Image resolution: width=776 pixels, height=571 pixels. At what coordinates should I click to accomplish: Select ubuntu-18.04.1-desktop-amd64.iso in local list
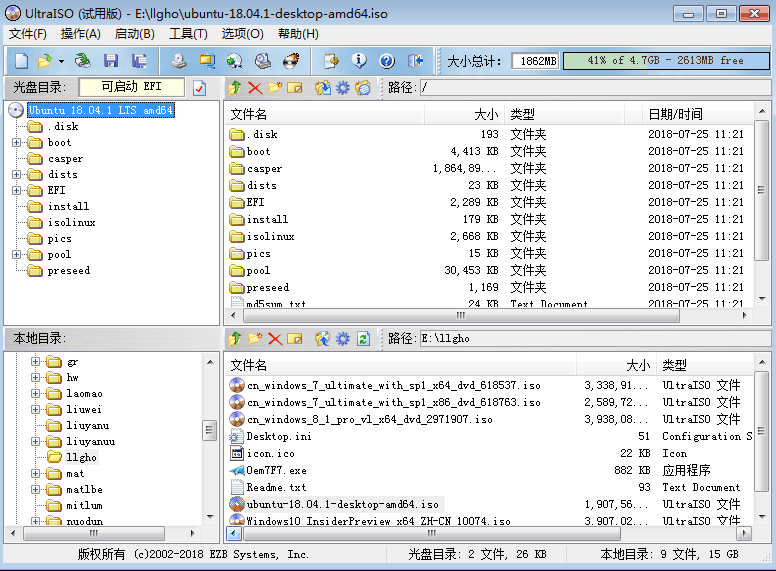[342, 504]
